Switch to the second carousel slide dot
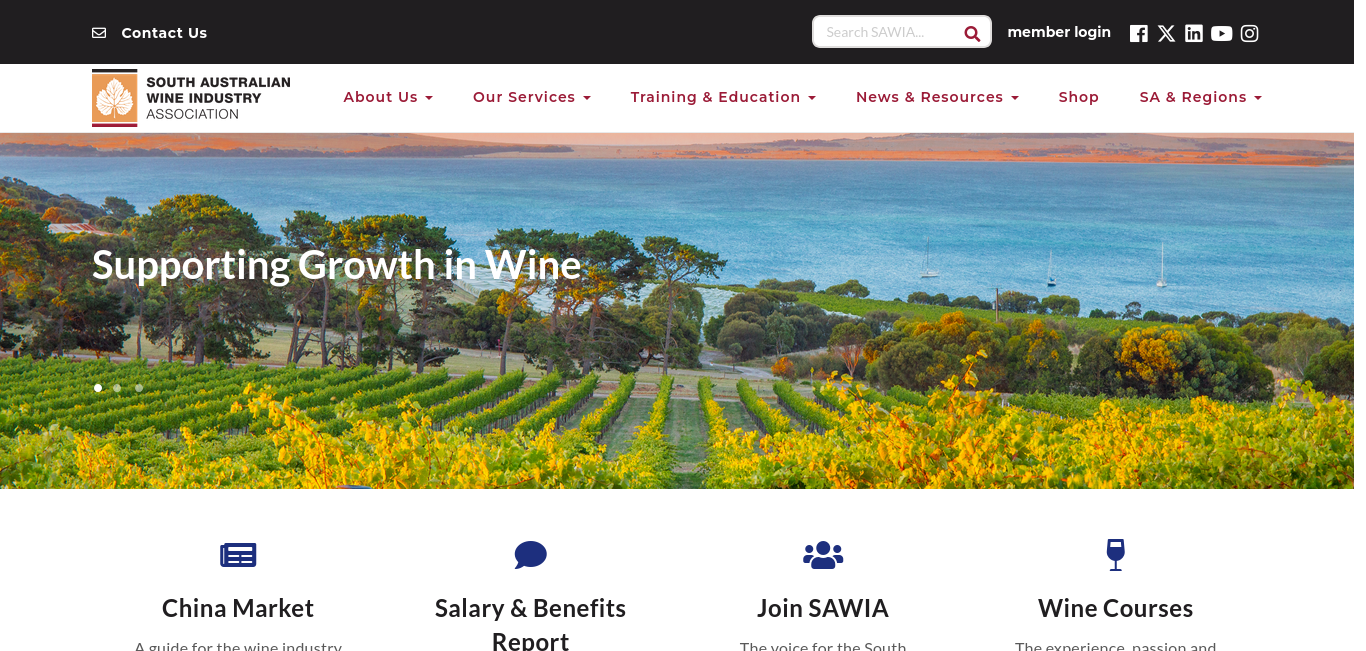 [x=117, y=388]
